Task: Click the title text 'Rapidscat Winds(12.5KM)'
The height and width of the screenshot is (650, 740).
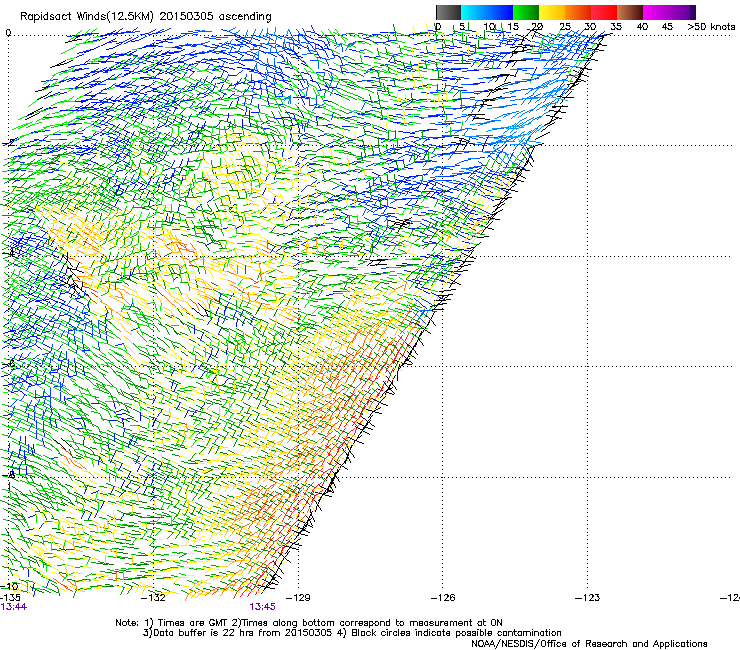Action: click(x=87, y=17)
